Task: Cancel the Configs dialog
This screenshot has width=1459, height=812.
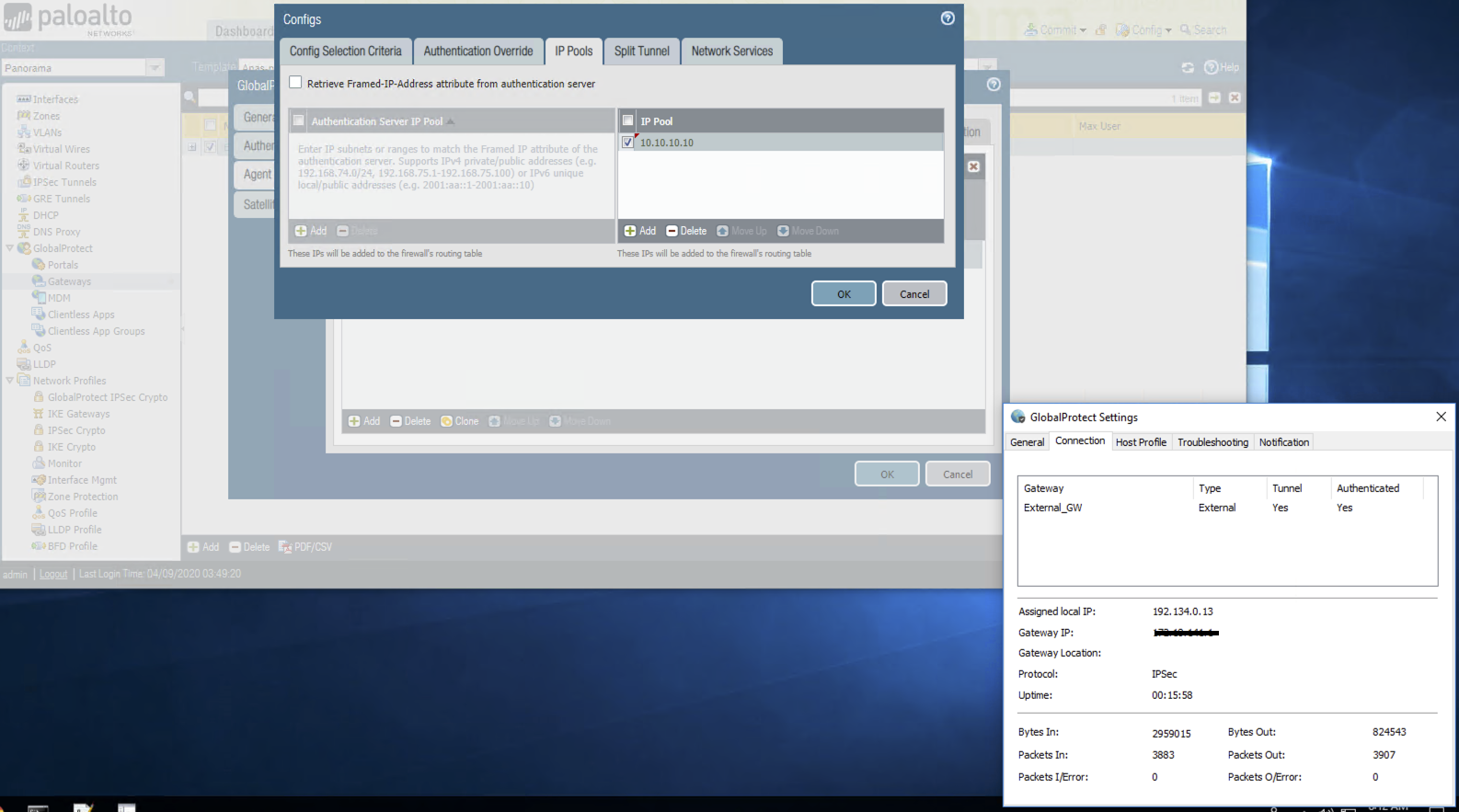Action: pyautogui.click(x=914, y=294)
